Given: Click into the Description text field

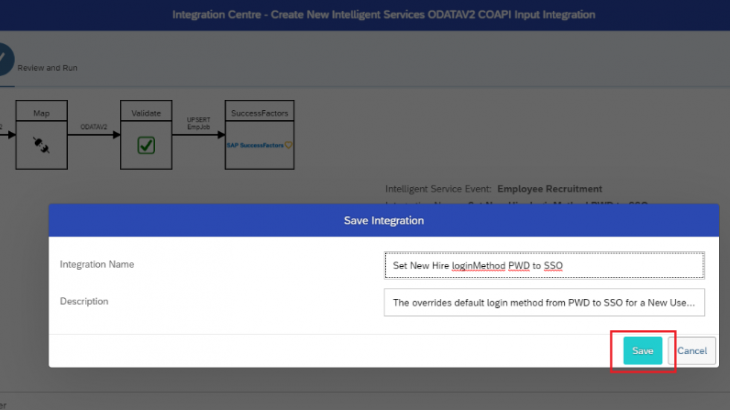Looking at the screenshot, I should tap(544, 302).
